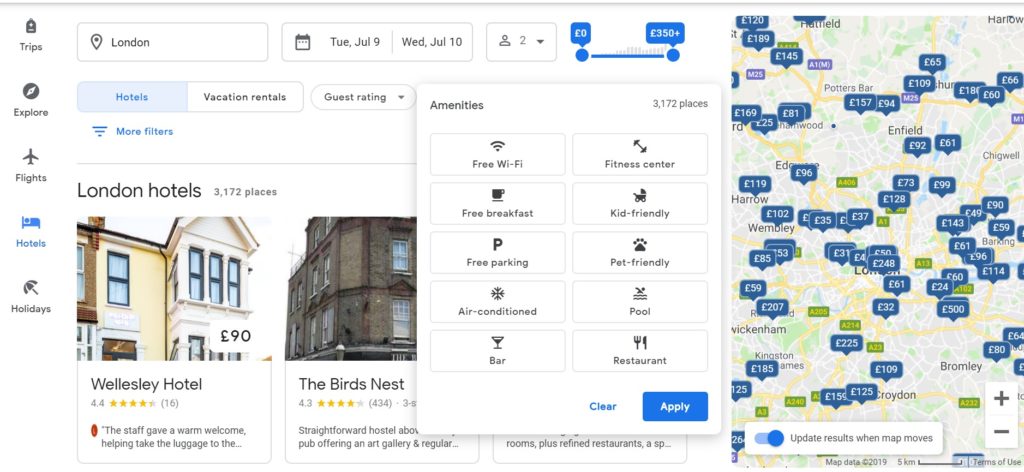The height and width of the screenshot is (472, 1024).
Task: Click the Wed, Jul 10 check-out date
Action: (x=432, y=42)
